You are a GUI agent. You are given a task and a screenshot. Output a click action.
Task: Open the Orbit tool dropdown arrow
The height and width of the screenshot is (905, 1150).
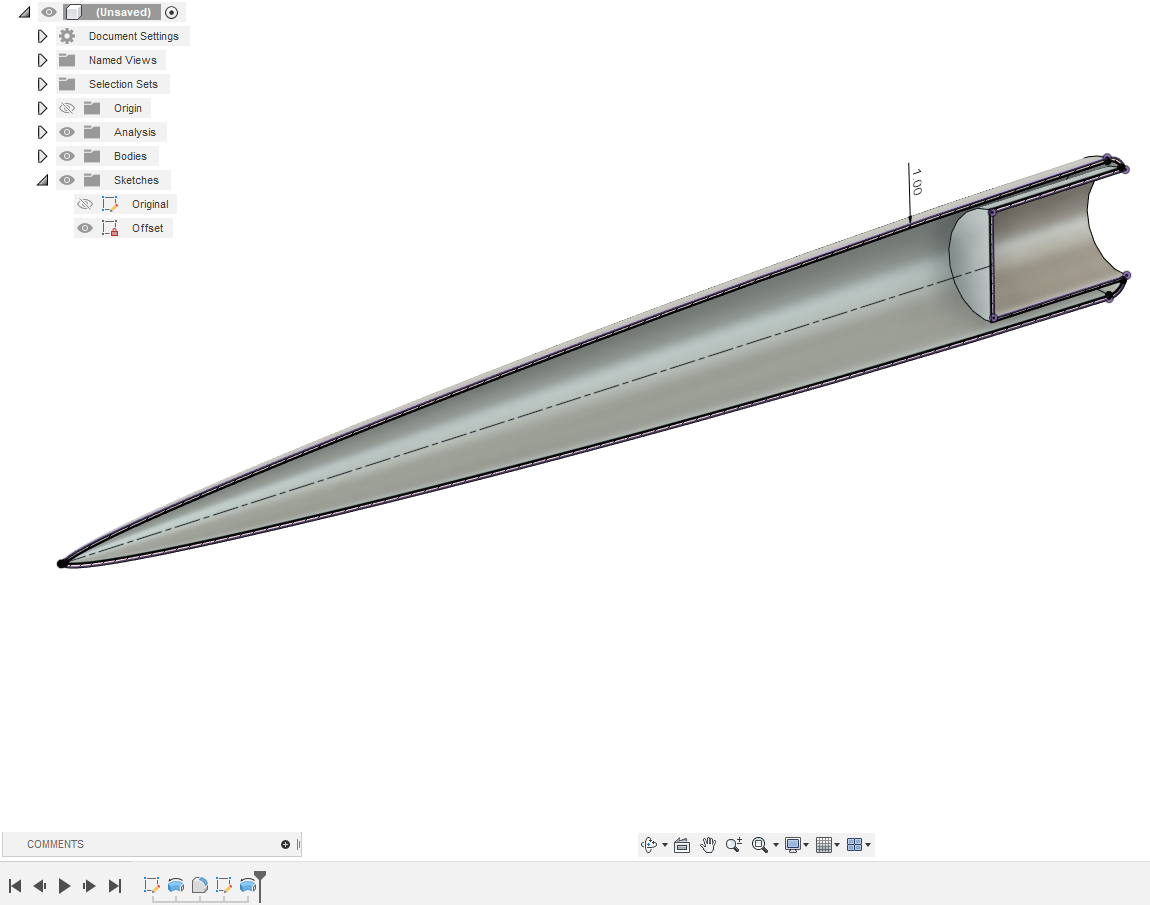[665, 846]
